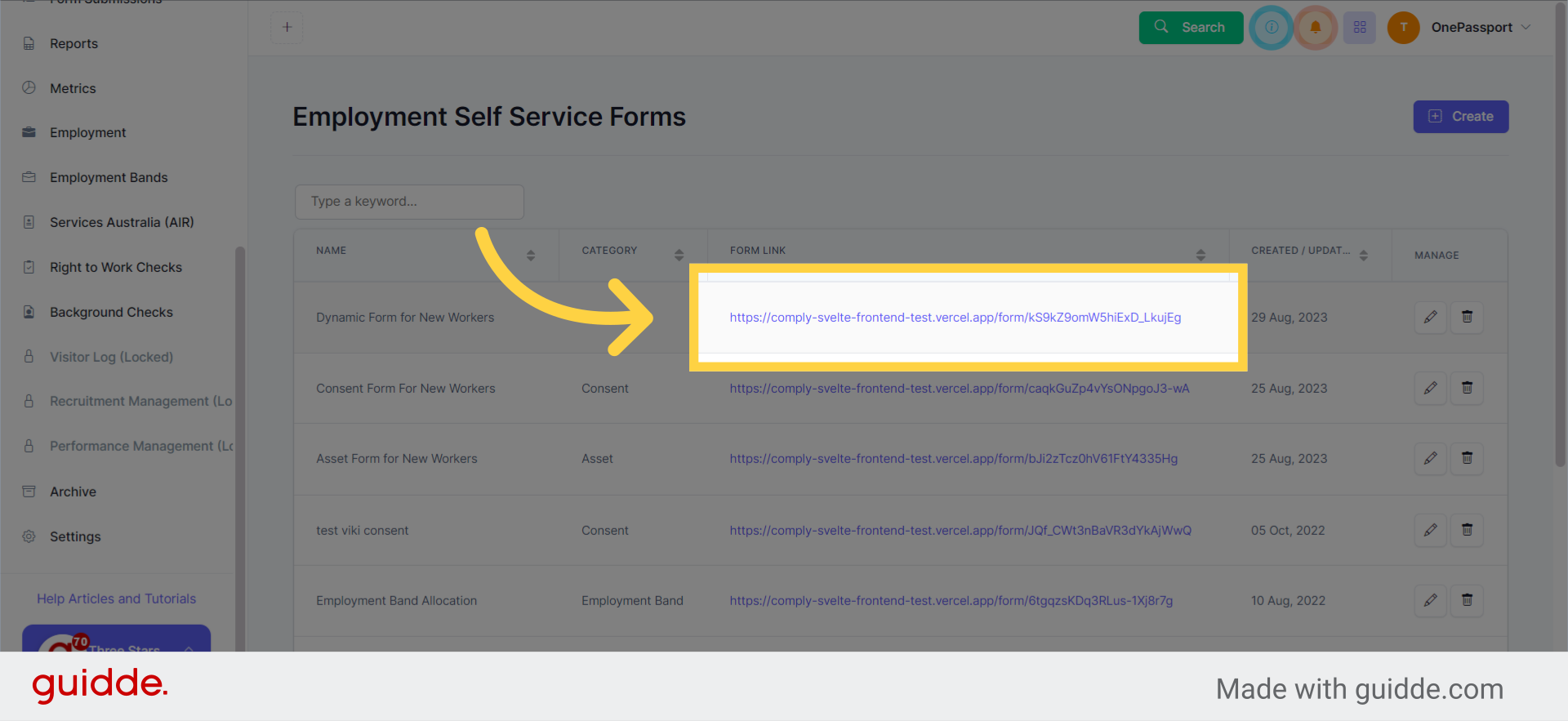The image size is (1568, 721).
Task: Open Right to Work Checks
Action: (116, 267)
